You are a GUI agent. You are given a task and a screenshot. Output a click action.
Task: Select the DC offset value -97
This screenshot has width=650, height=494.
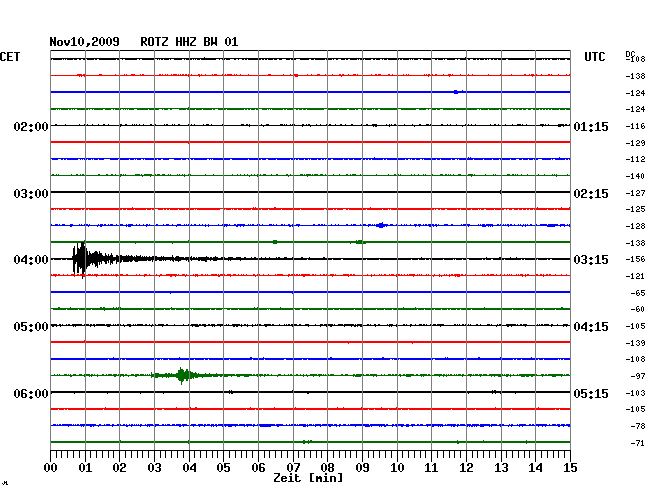click(638, 376)
